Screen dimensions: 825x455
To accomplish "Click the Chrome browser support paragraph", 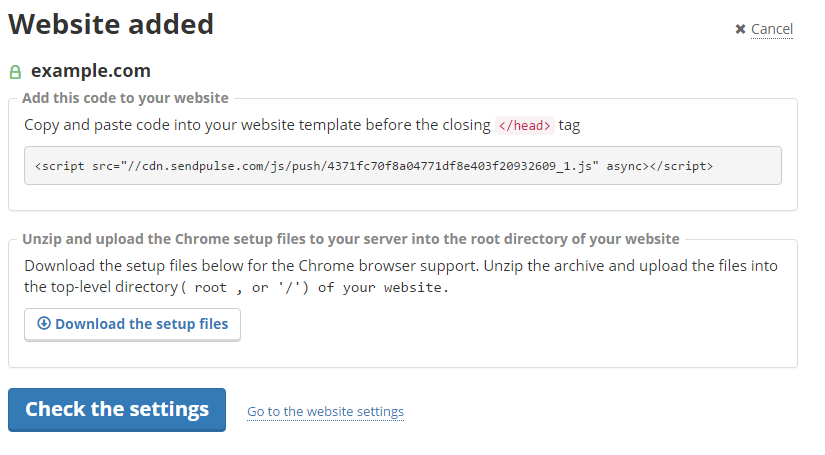I will tap(400, 267).
